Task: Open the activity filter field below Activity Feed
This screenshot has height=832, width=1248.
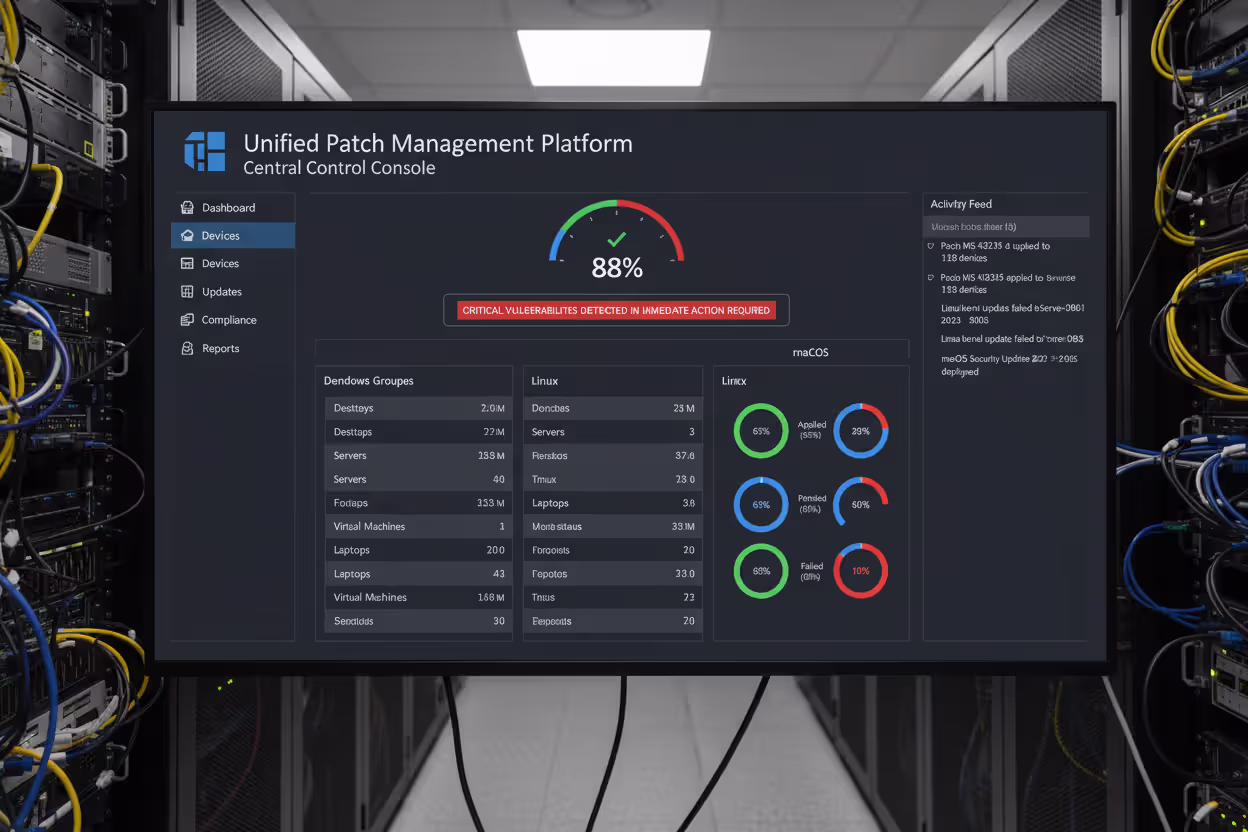Action: coord(1006,226)
